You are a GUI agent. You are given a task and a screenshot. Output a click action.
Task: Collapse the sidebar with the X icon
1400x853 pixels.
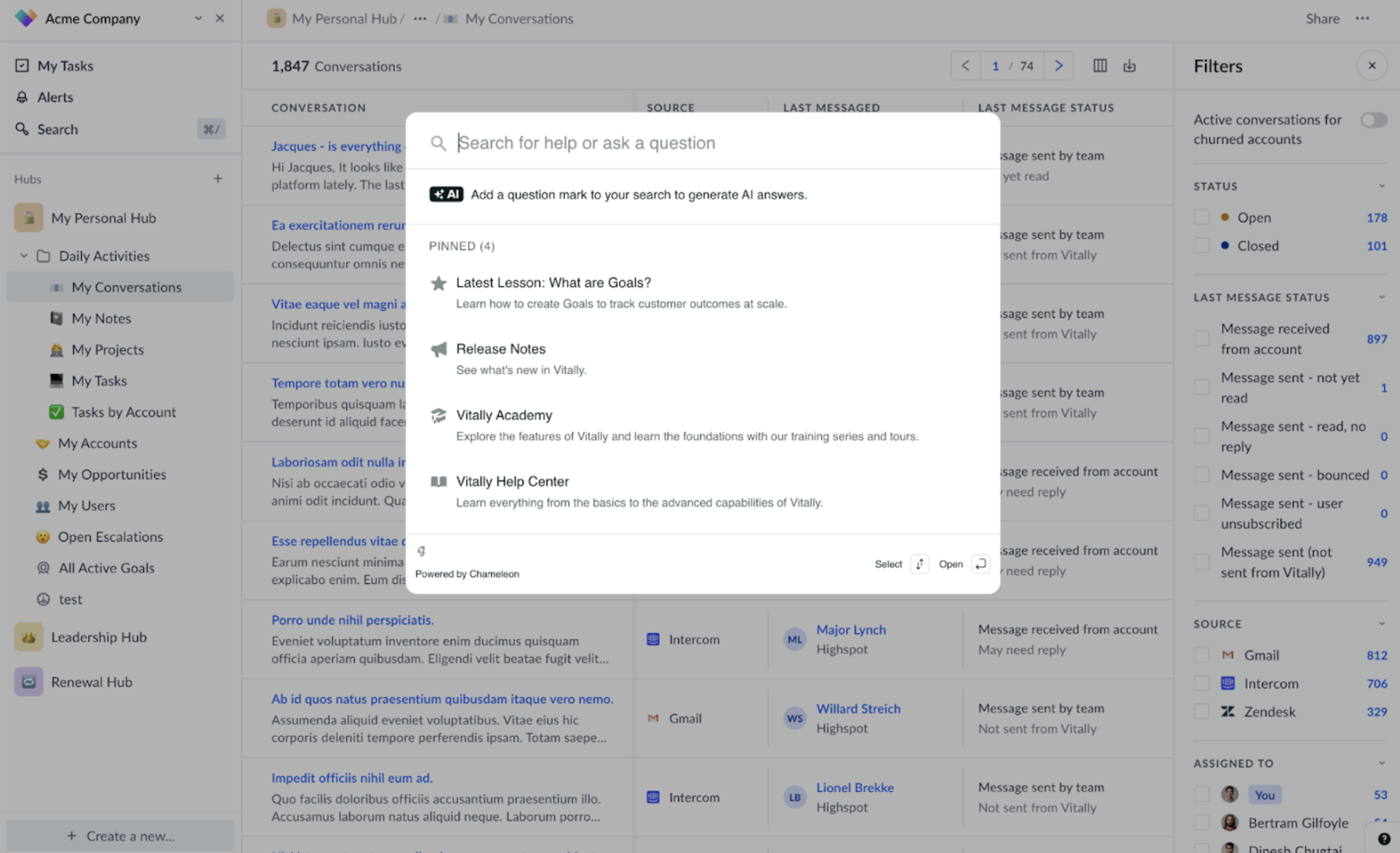click(x=220, y=18)
